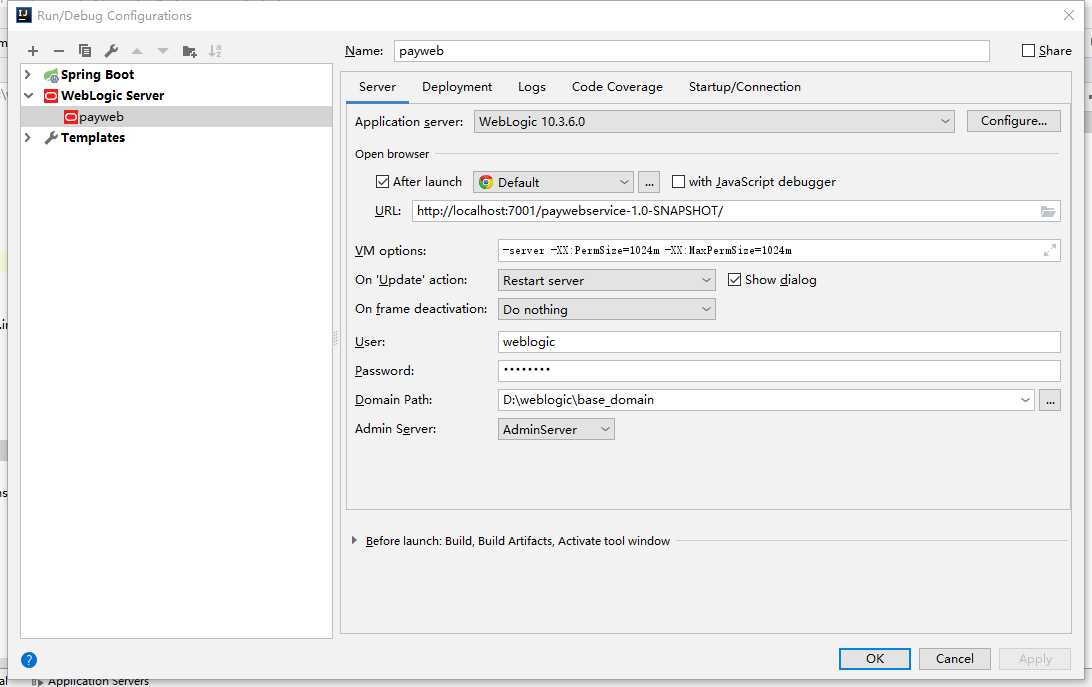This screenshot has height=687, width=1092.
Task: Toggle the Share checkbox
Action: click(x=1028, y=50)
